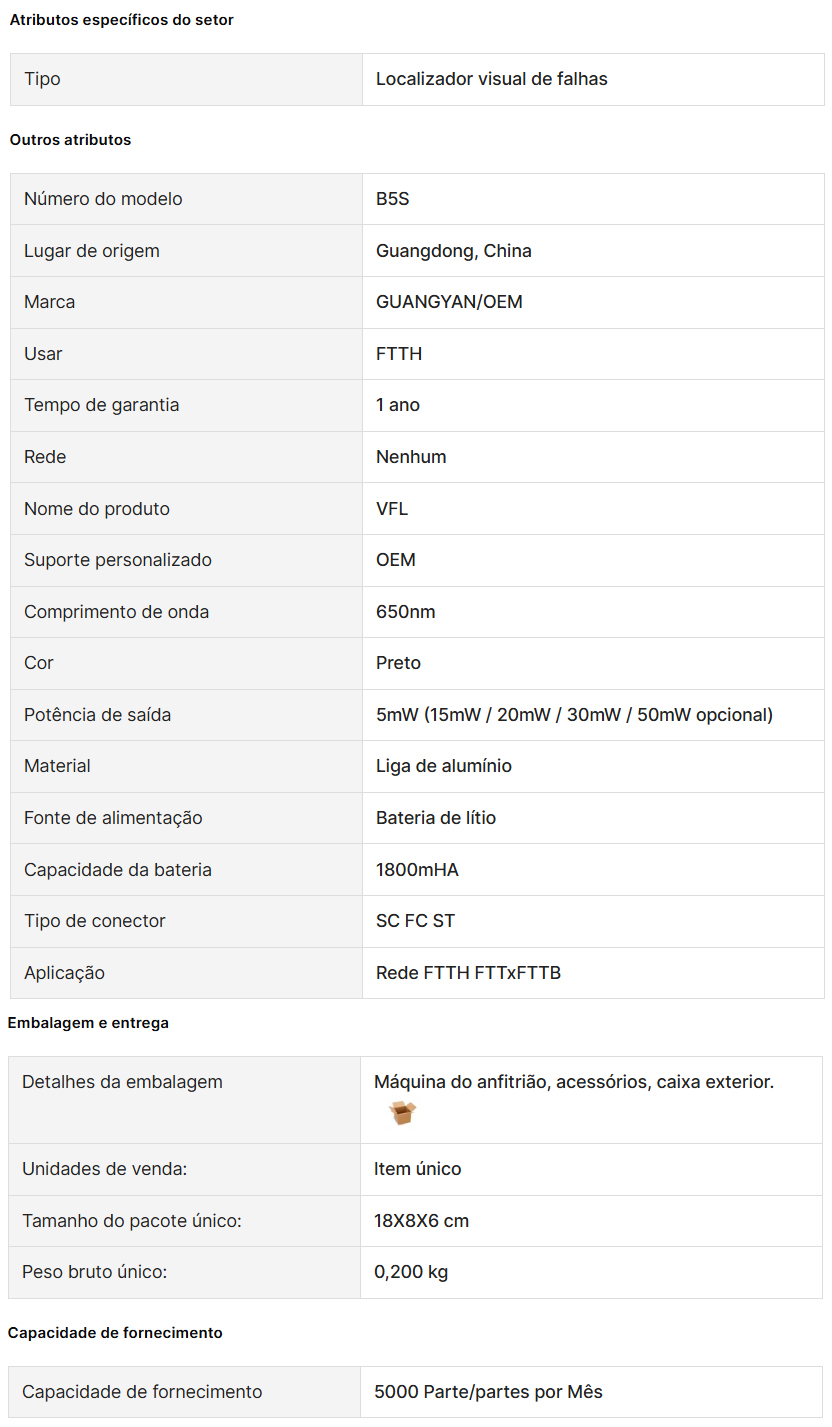Click the cardboard box packaging icon
This screenshot has height=1427, width=832.
[402, 1113]
